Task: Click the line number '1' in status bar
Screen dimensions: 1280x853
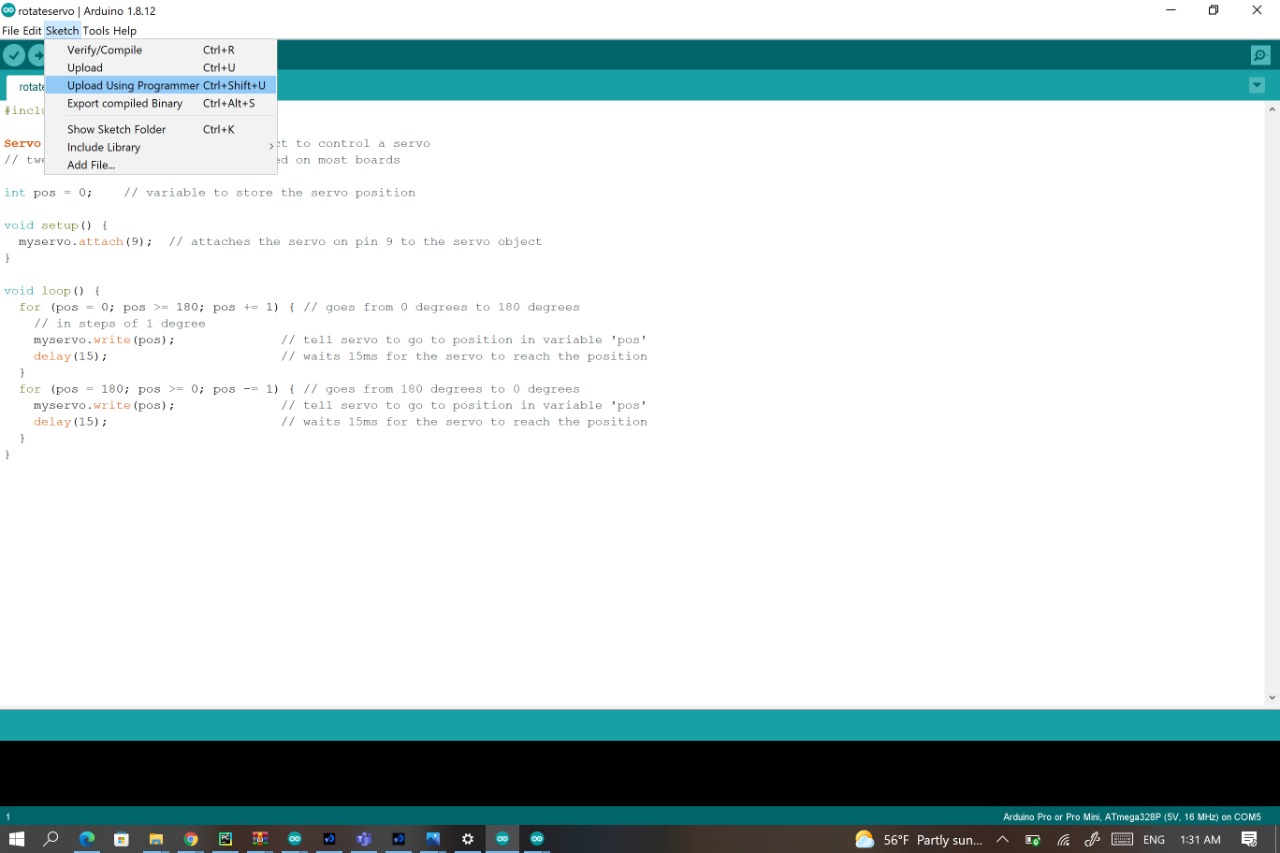Action: [x=8, y=817]
